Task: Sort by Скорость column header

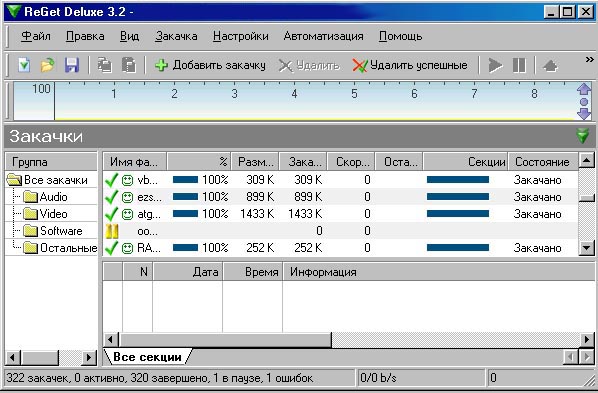Action: click(x=351, y=162)
